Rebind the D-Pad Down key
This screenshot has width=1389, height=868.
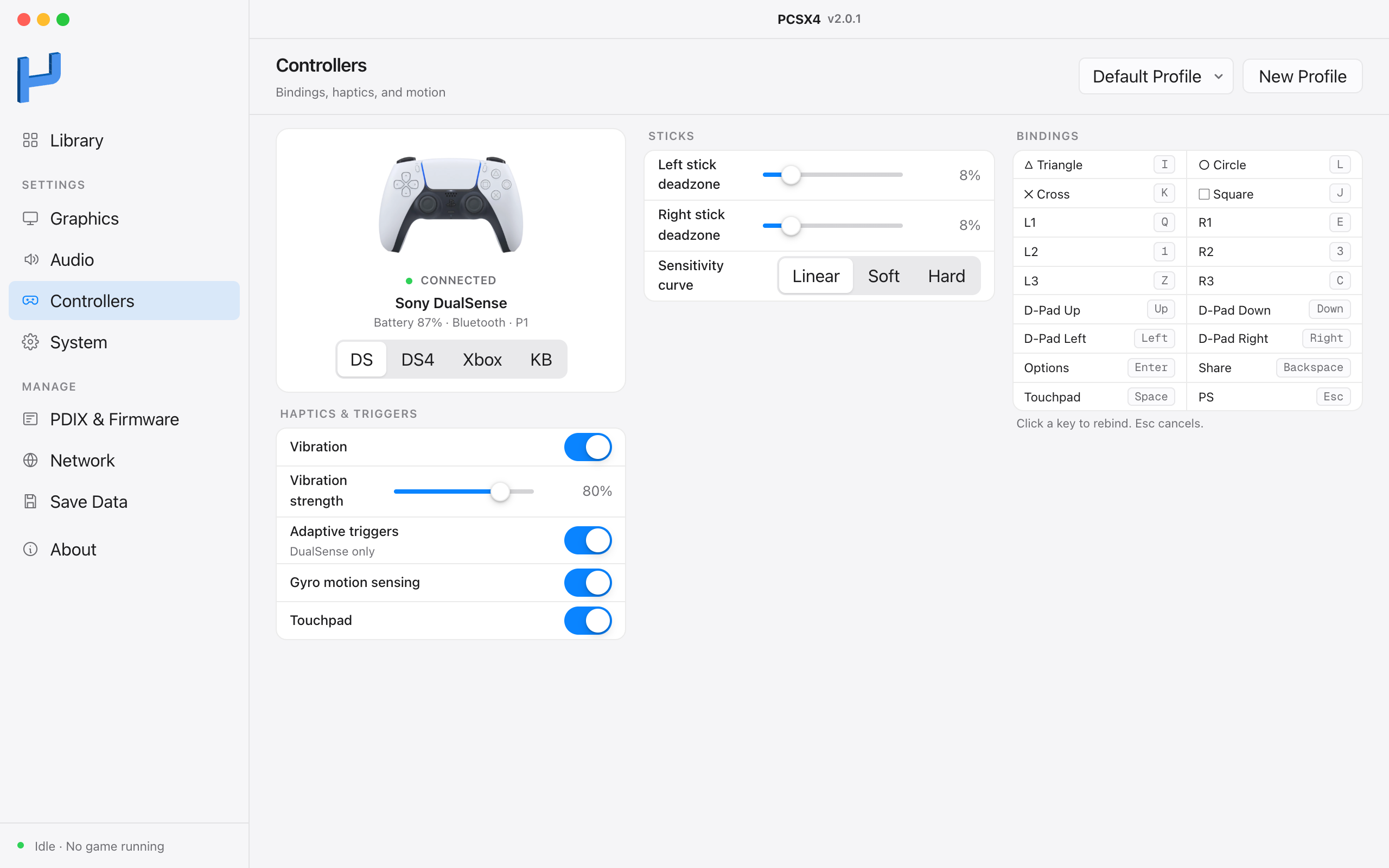pos(1329,309)
